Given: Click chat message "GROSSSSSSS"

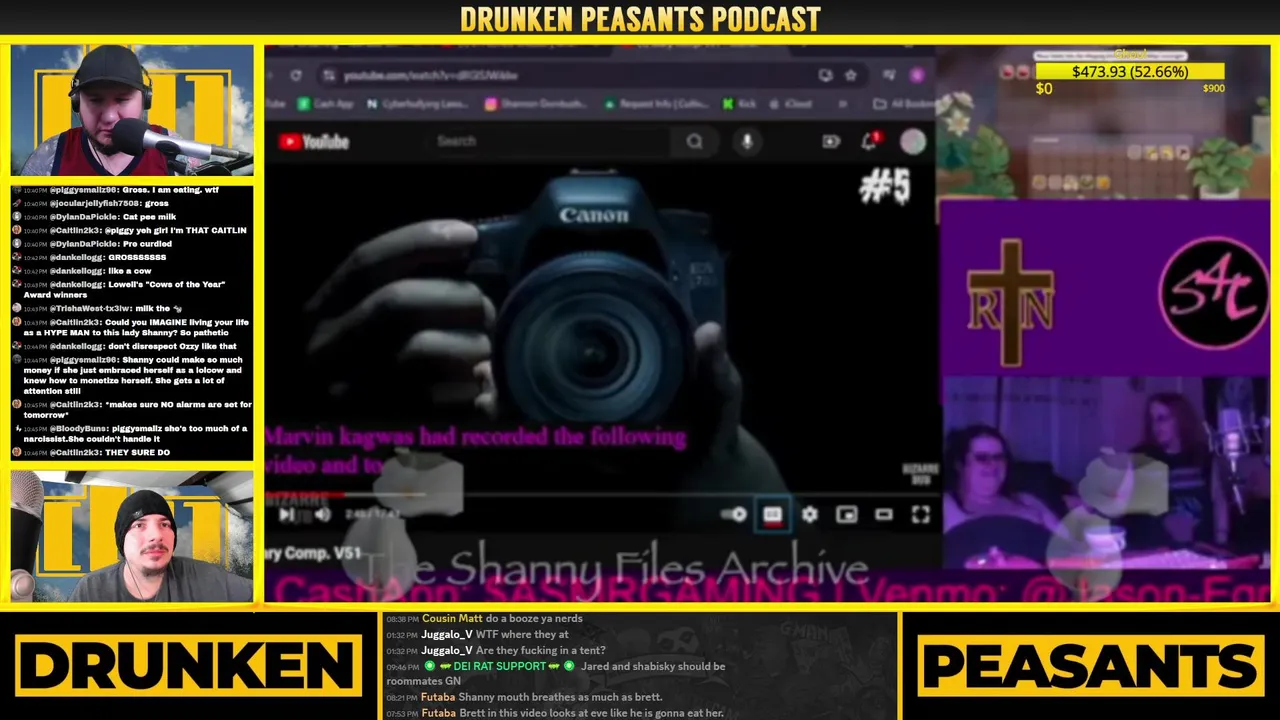Looking at the screenshot, I should tap(137, 258).
